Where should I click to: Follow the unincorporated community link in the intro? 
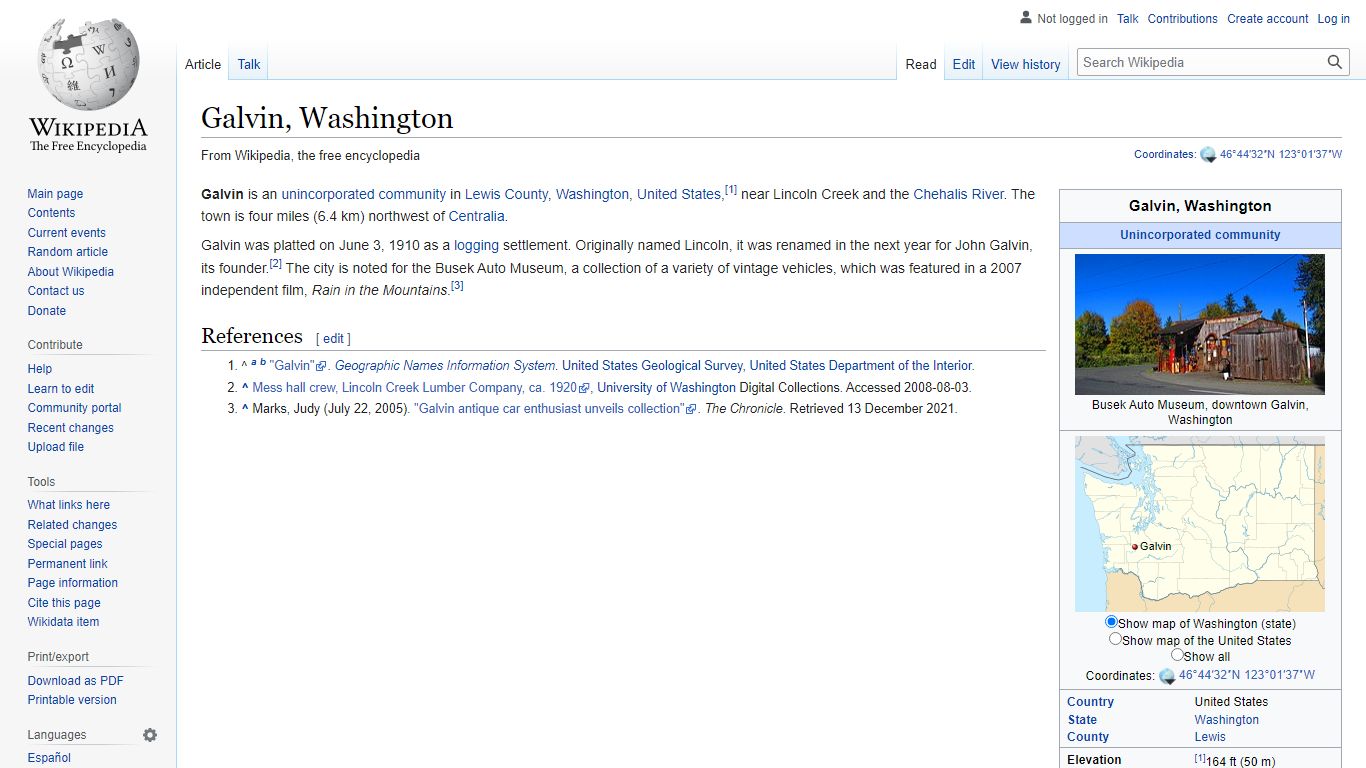(x=363, y=194)
